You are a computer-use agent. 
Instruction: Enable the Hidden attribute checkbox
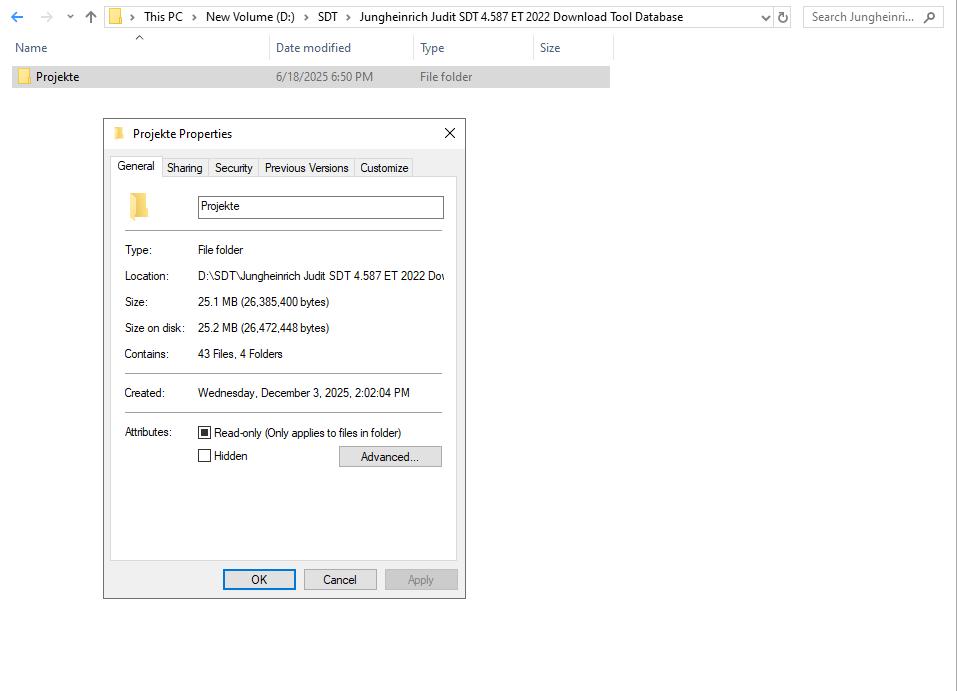click(x=206, y=456)
